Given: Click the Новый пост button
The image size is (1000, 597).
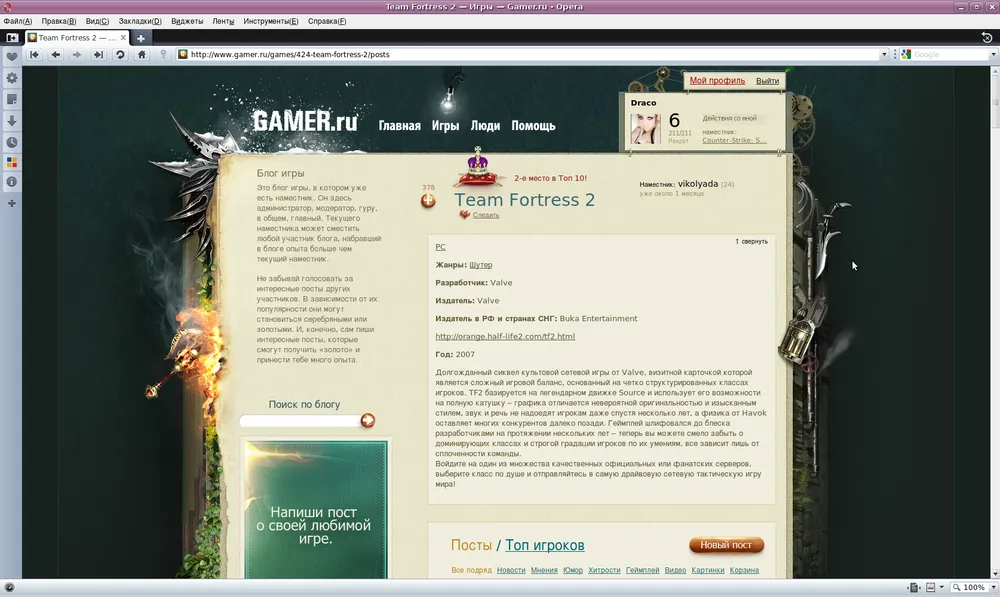Looking at the screenshot, I should (726, 545).
